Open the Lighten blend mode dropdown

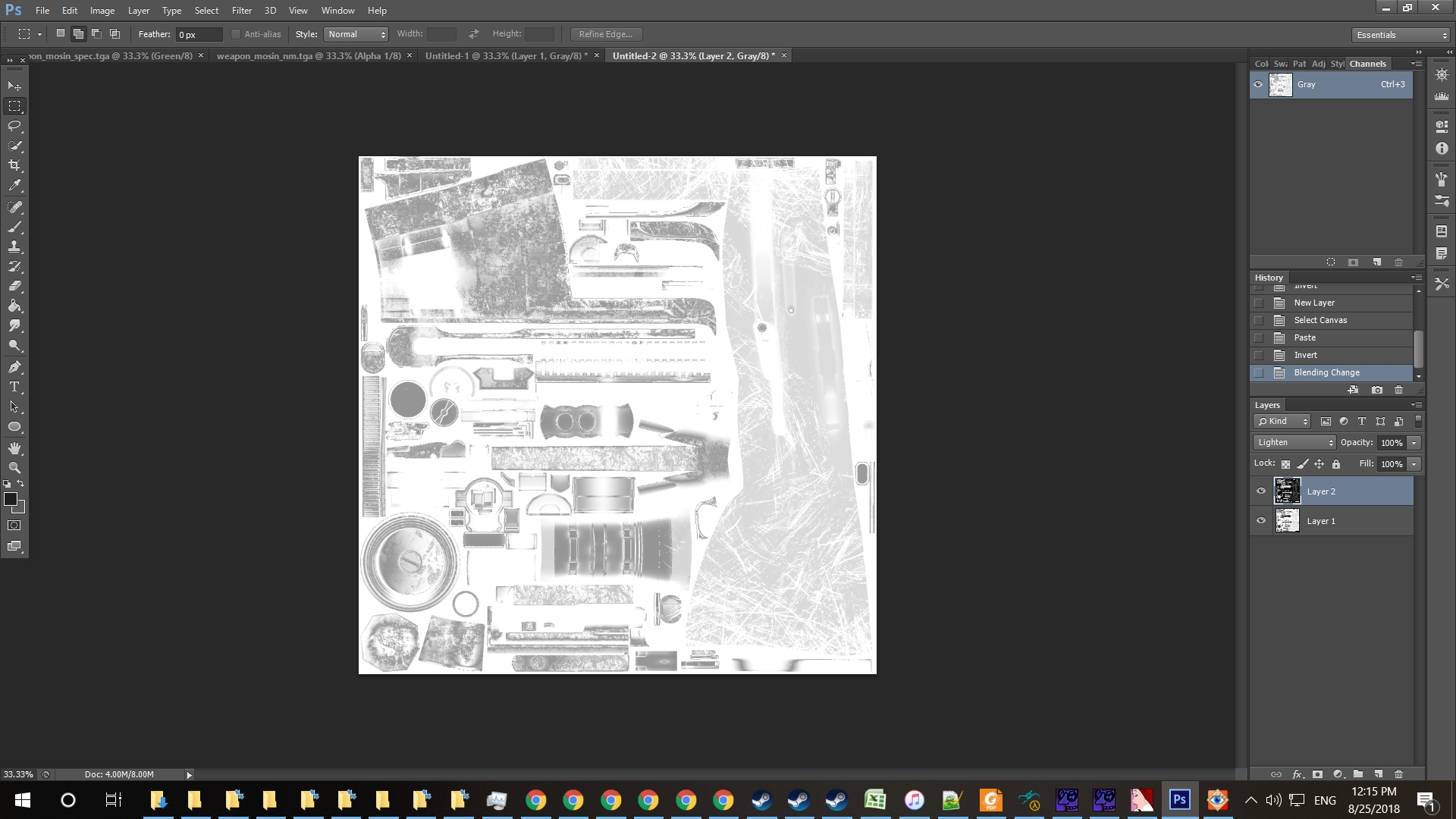pyautogui.click(x=1294, y=442)
